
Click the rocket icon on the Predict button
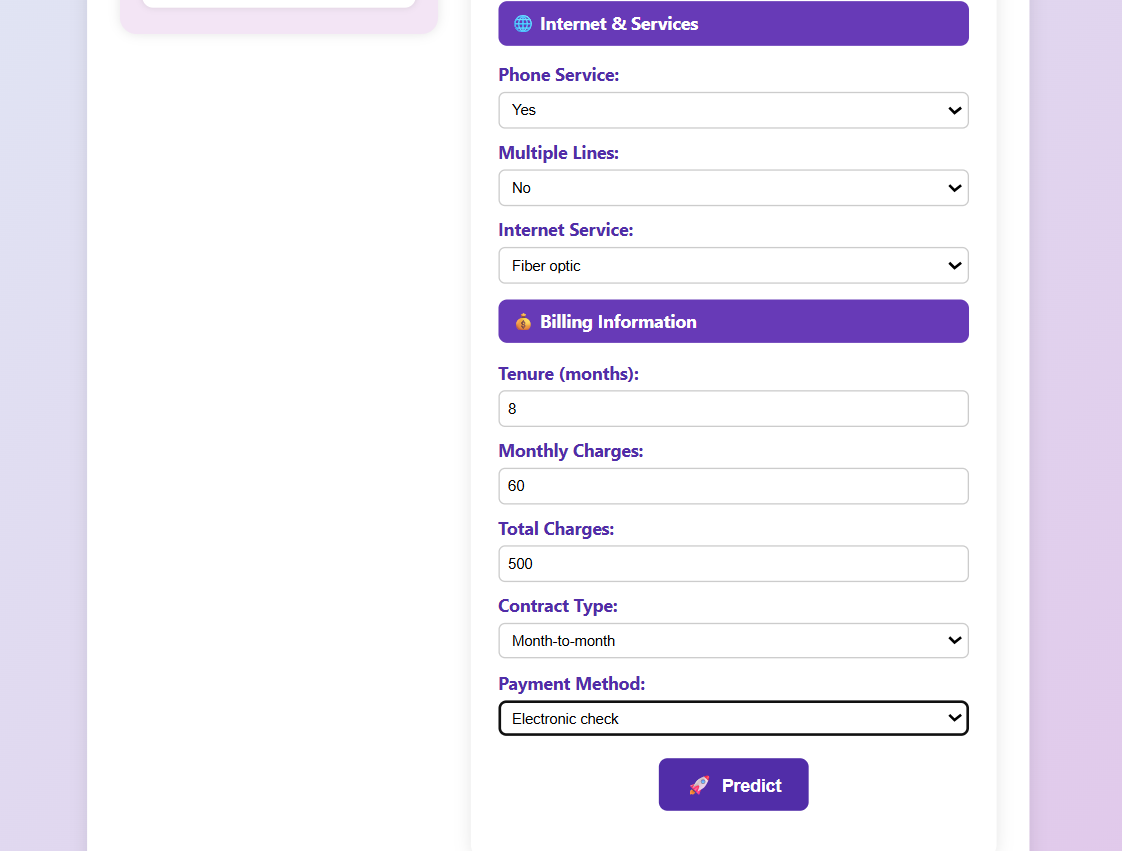coord(699,786)
